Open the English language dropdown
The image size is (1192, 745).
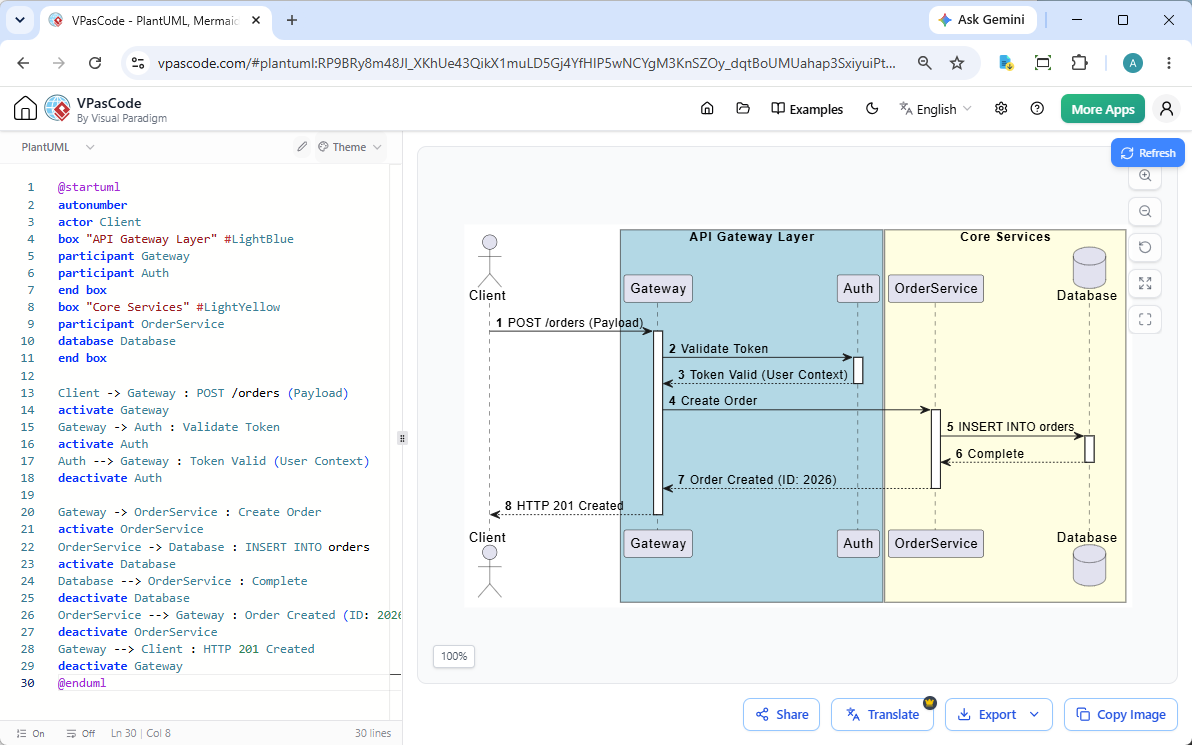click(x=935, y=109)
